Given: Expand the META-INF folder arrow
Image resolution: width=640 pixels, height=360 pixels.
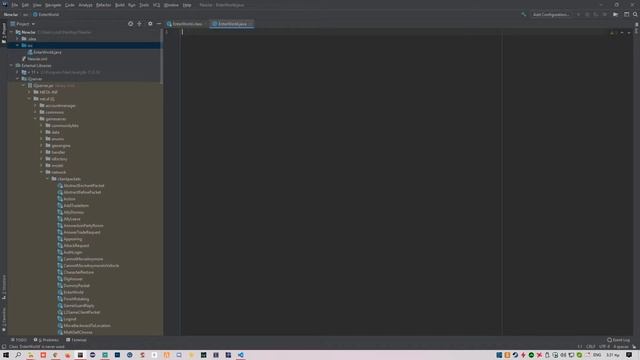Looking at the screenshot, I should [x=29, y=92].
